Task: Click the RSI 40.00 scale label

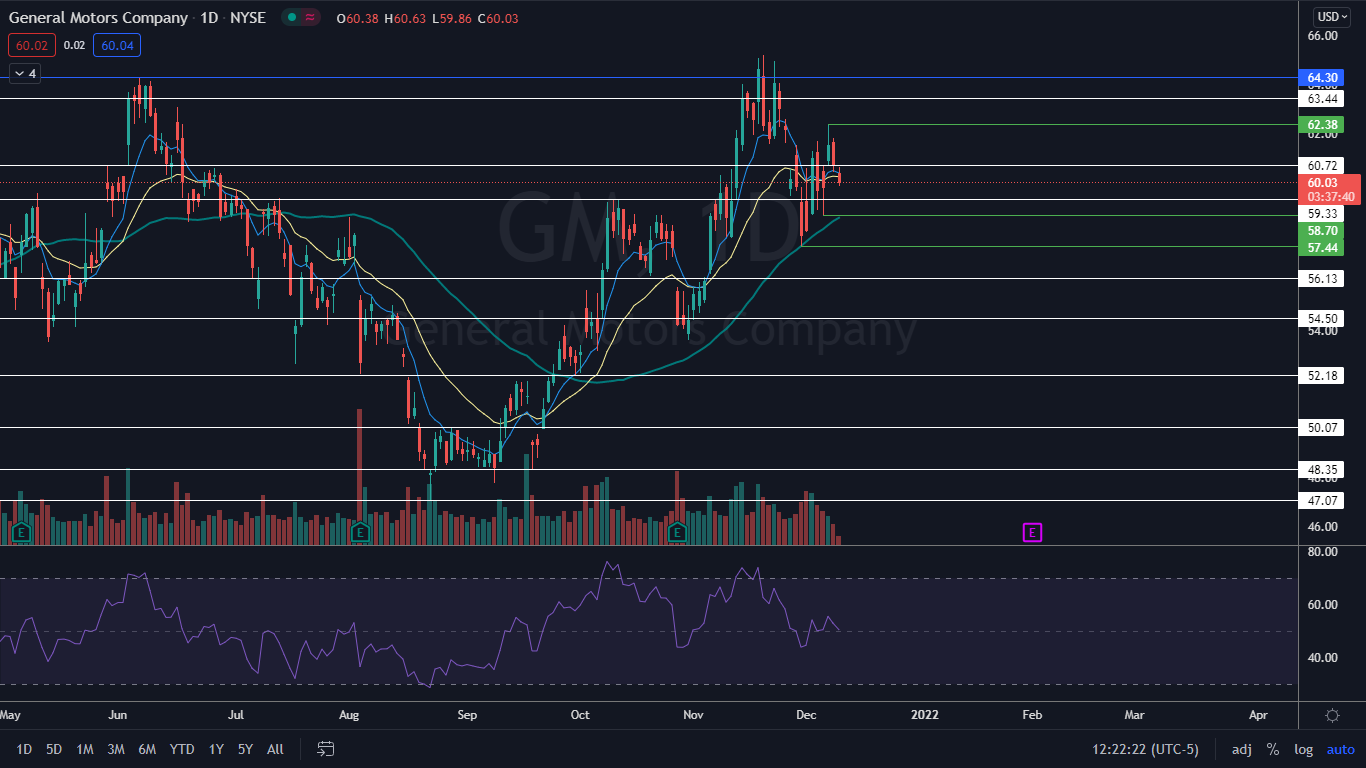Action: point(1323,657)
